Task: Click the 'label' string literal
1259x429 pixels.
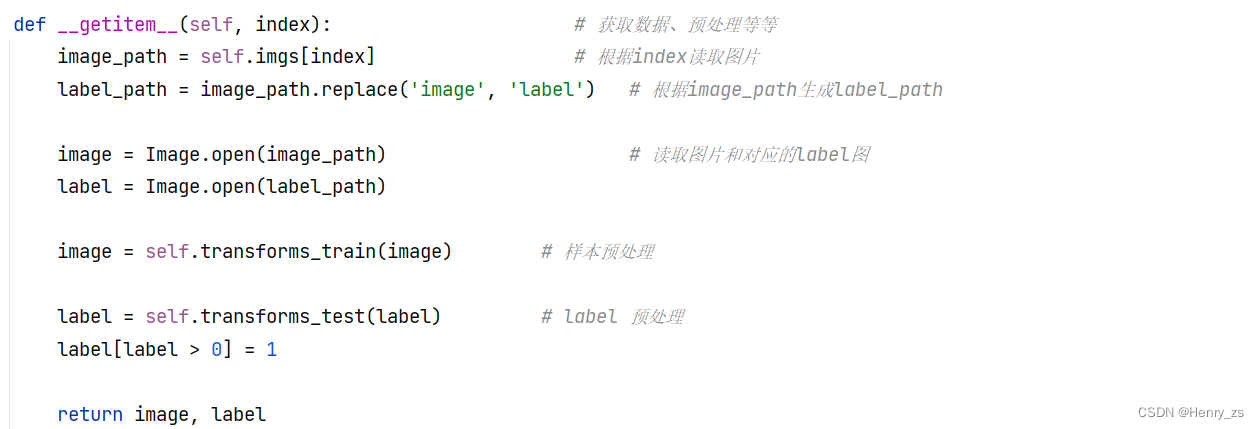Action: (x=547, y=90)
